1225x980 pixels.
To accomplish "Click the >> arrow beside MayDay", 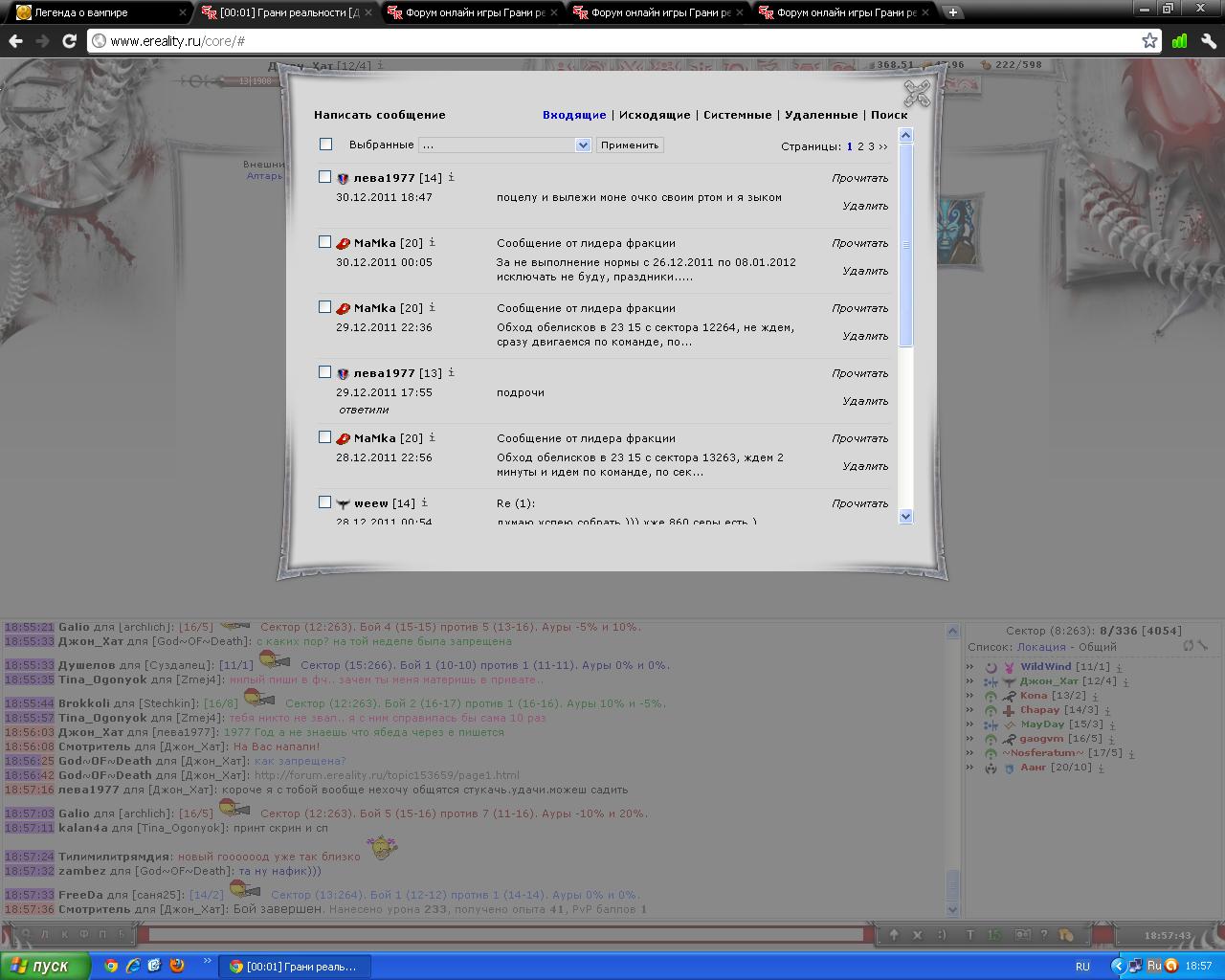I will (x=970, y=724).
